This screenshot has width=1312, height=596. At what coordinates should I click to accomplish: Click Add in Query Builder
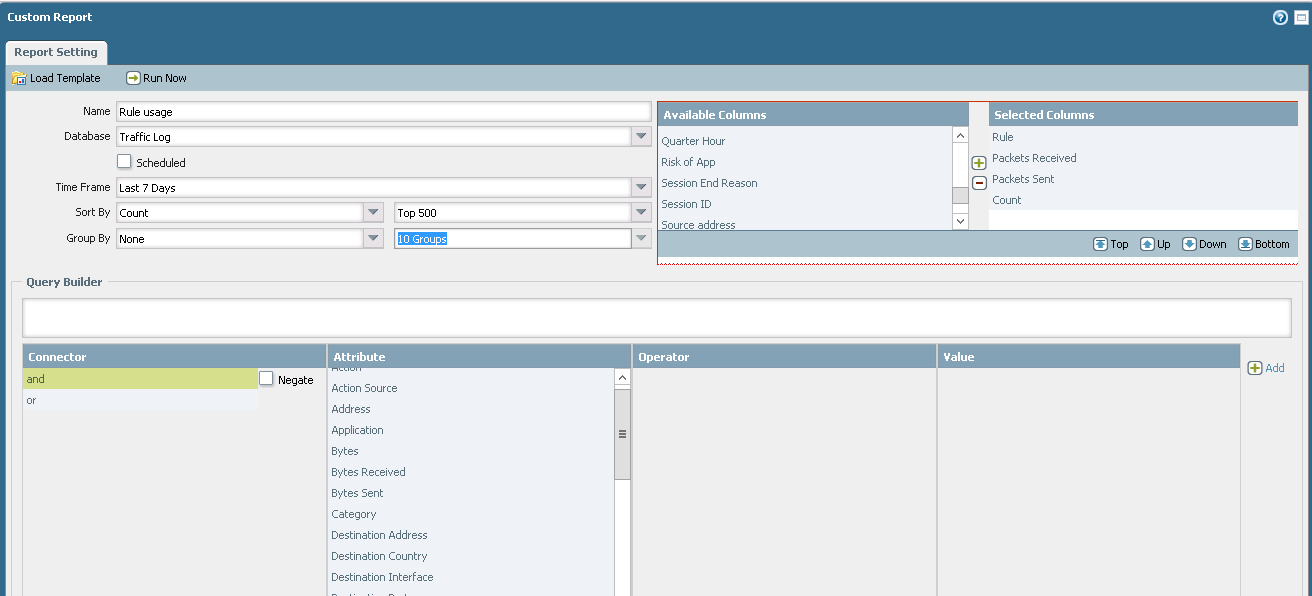1266,368
